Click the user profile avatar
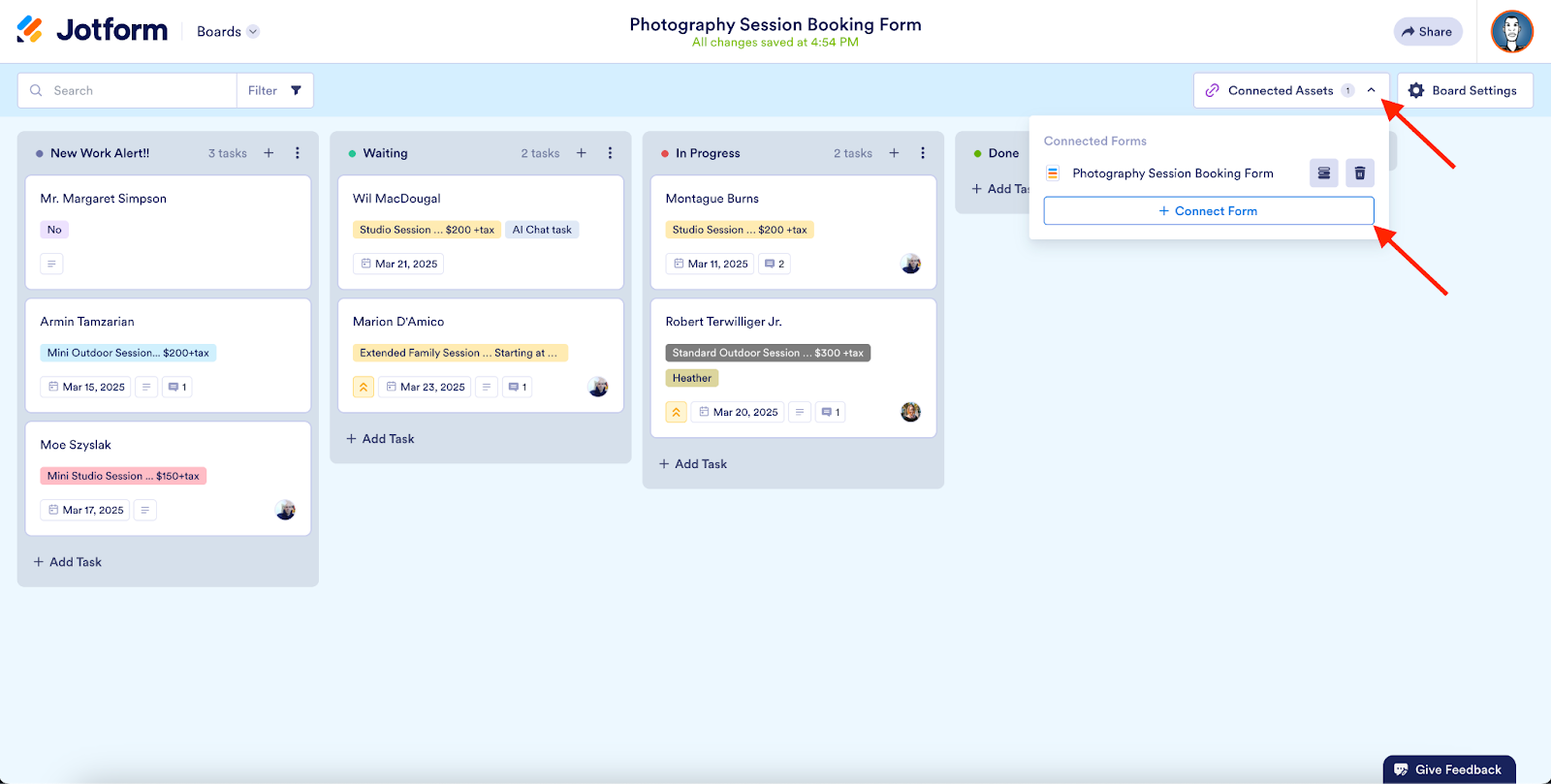The image size is (1551, 784). pyautogui.click(x=1511, y=31)
